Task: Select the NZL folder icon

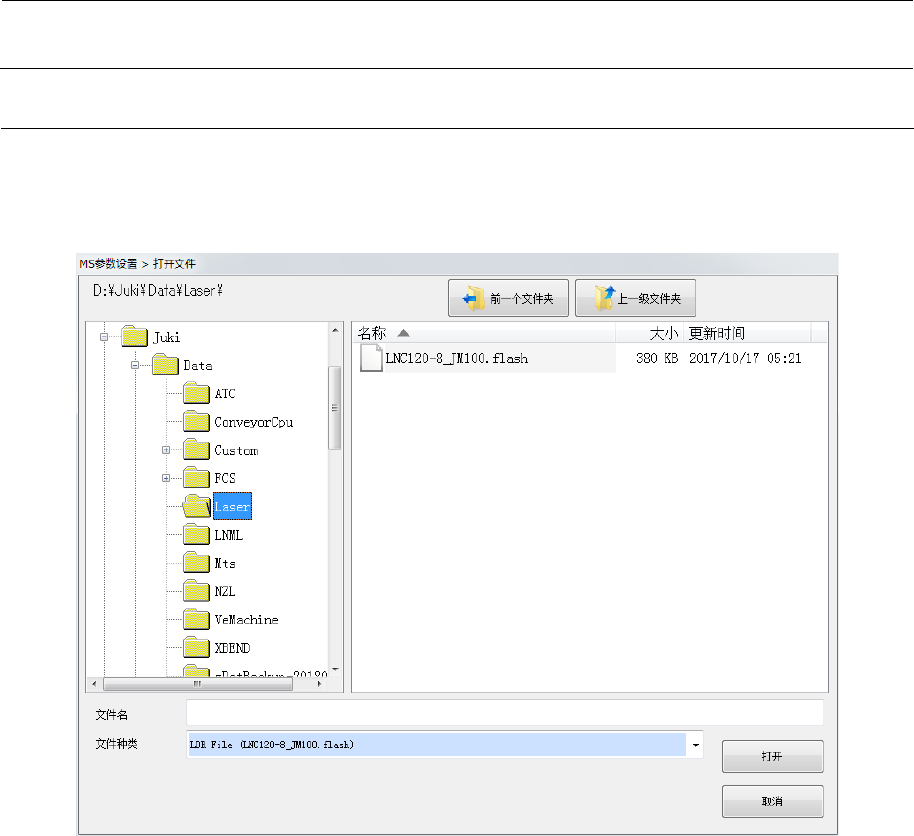Action: 196,591
